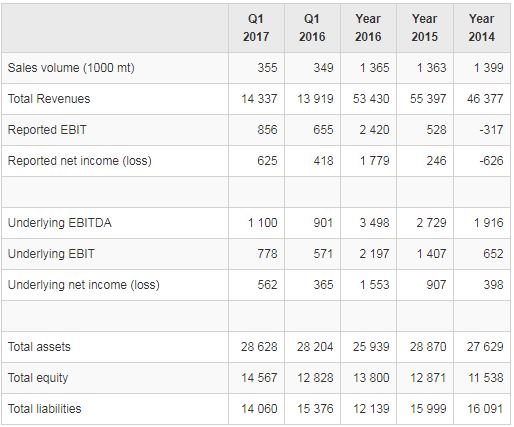The width and height of the screenshot is (514, 427).
Task: Click the Underlying EBIT row label
Action: tap(51, 254)
